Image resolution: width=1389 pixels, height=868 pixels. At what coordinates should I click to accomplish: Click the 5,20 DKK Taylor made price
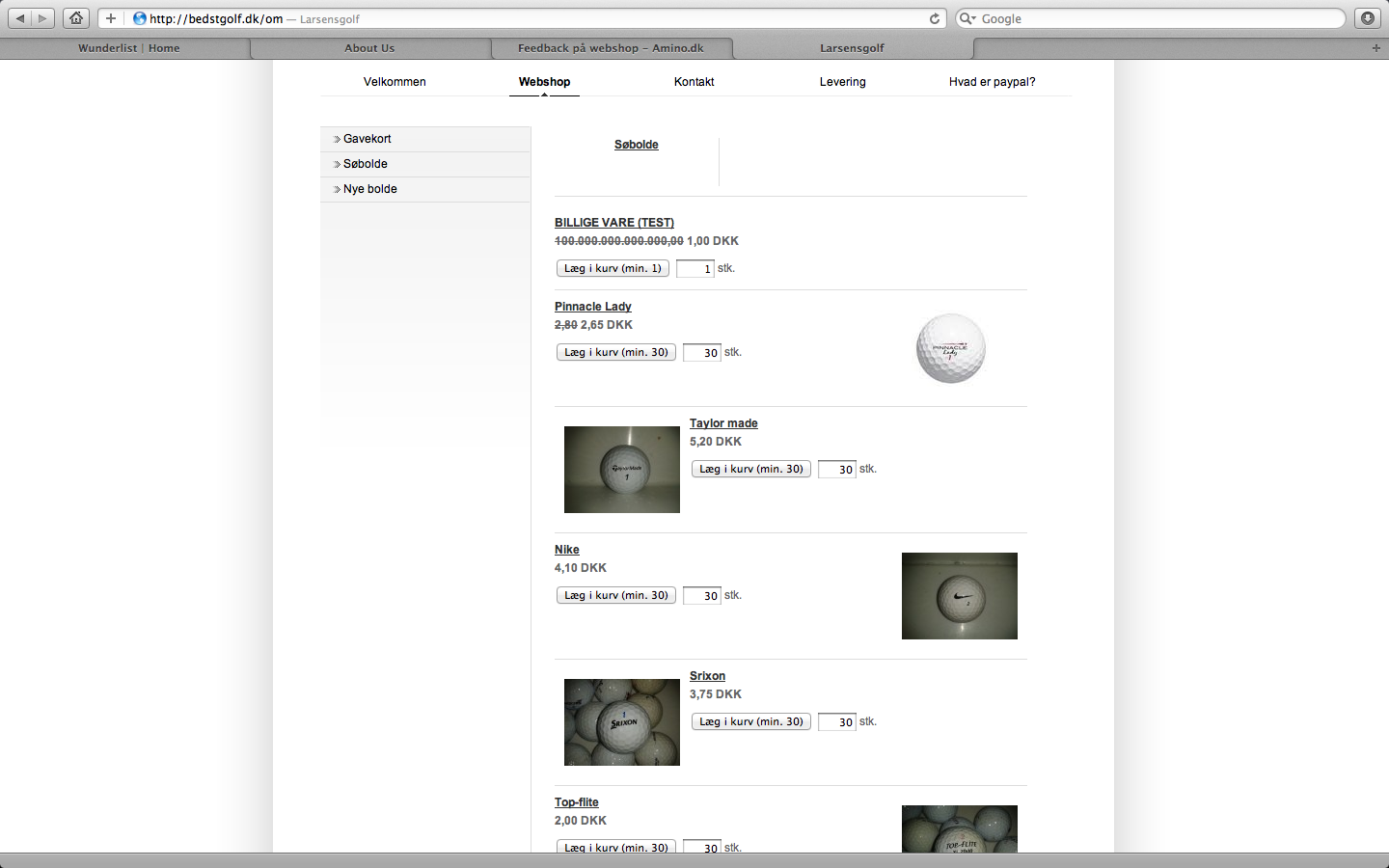click(x=716, y=442)
